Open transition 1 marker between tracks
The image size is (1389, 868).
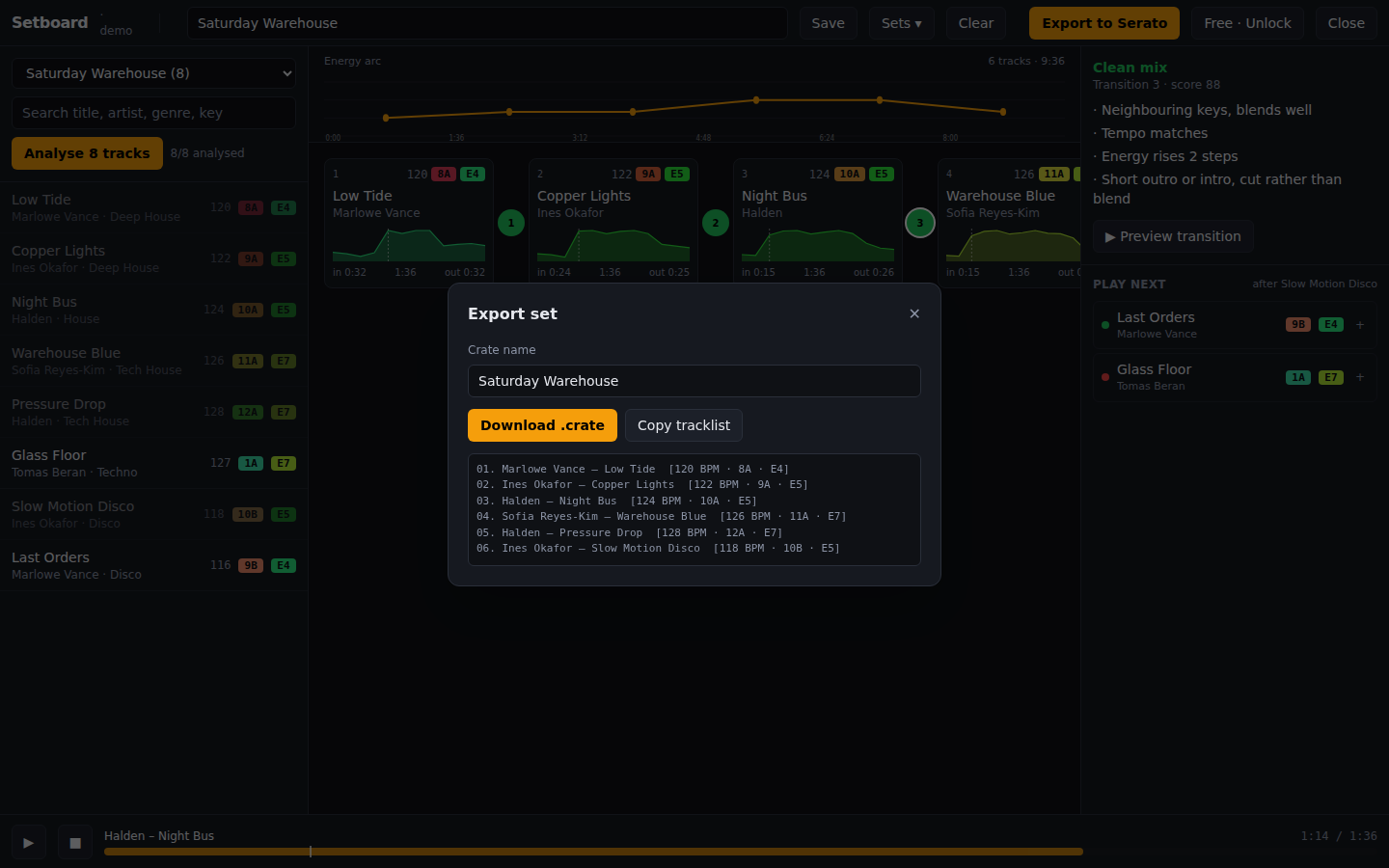click(511, 223)
